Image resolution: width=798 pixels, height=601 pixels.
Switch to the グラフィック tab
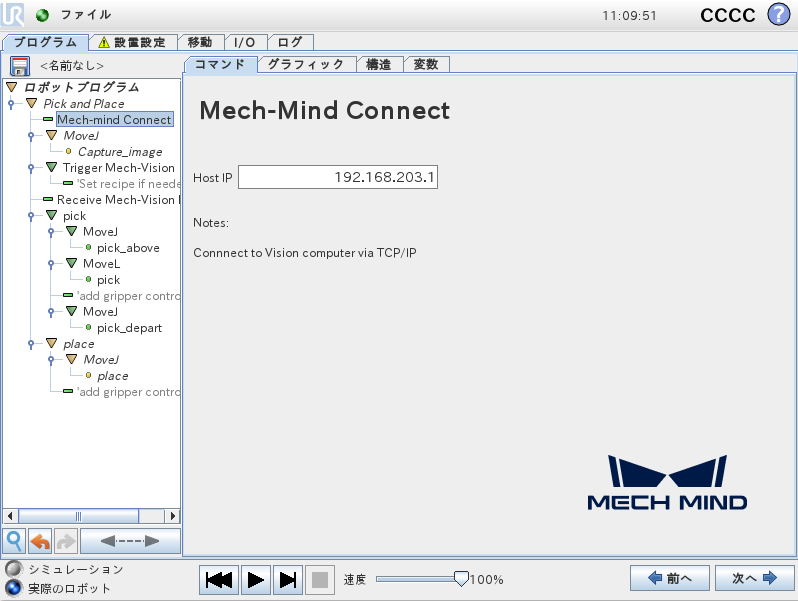306,65
